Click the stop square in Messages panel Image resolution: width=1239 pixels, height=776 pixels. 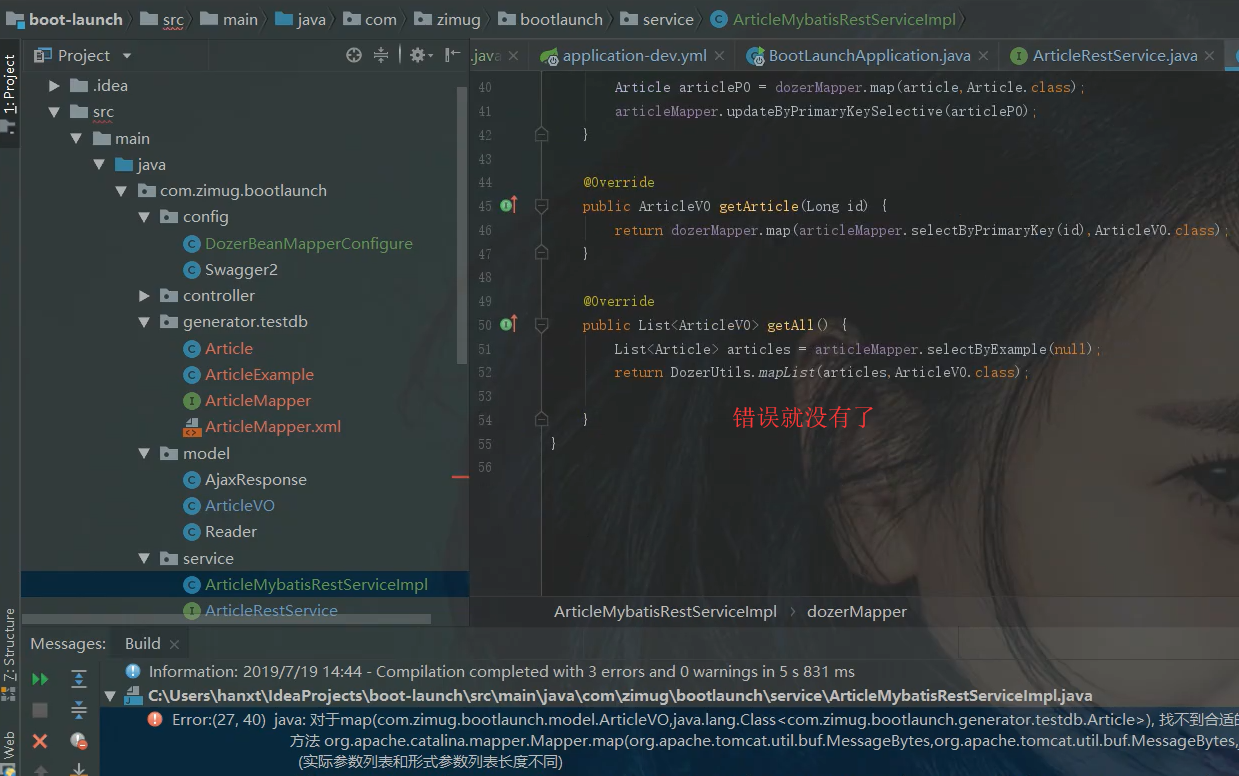point(40,710)
